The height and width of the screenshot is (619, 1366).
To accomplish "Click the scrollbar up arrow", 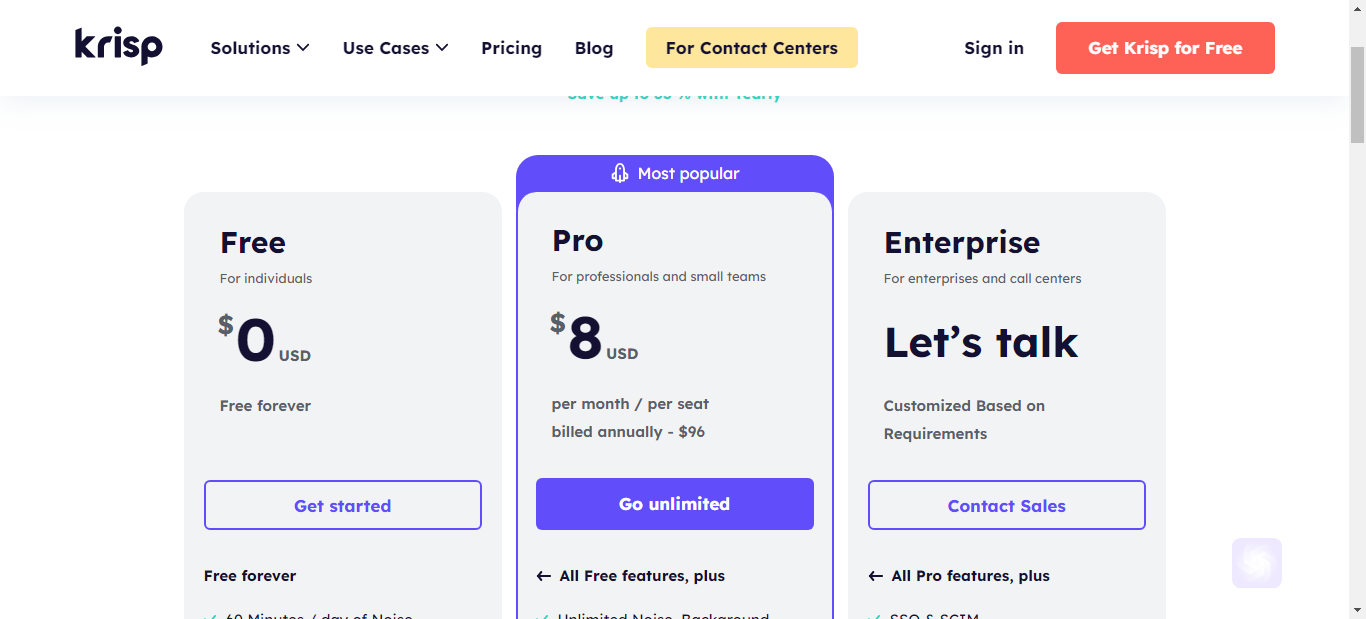I will (1357, 8).
